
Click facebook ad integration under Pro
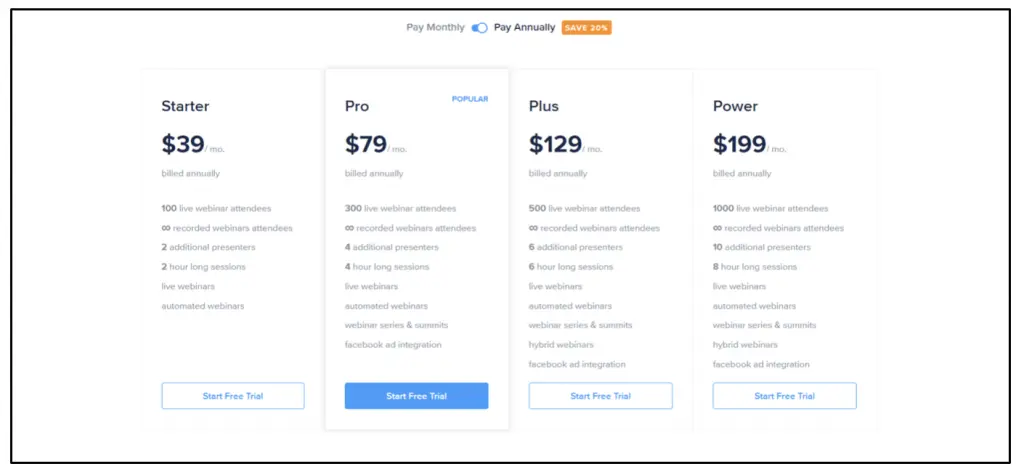coord(393,345)
